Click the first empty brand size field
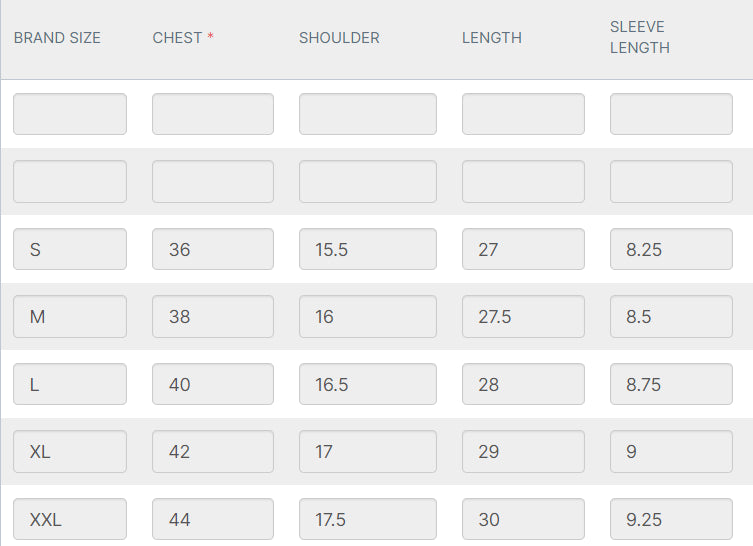This screenshot has width=753, height=546. tap(70, 114)
